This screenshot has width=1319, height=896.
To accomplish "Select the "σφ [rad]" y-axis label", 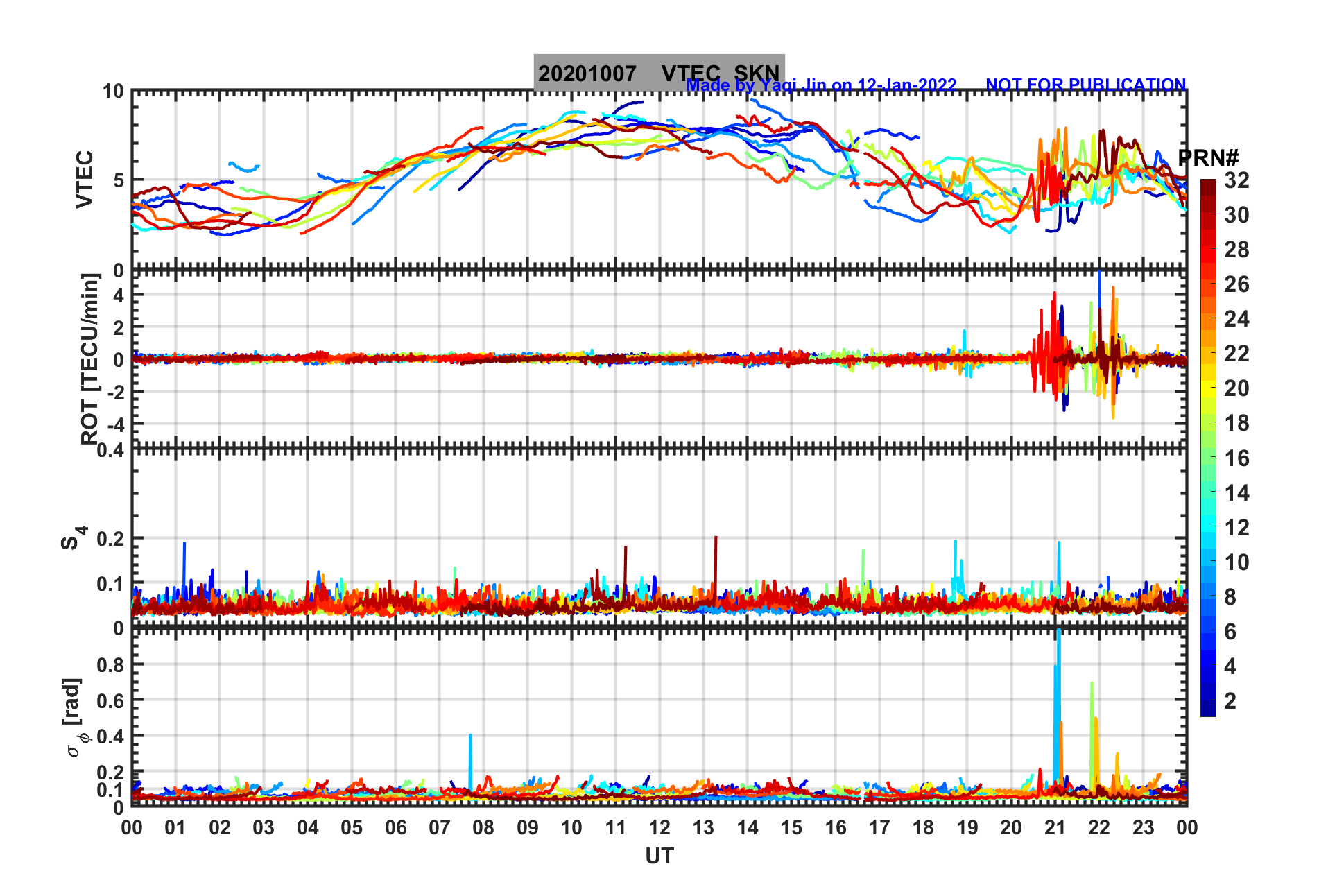I will pos(74,718).
